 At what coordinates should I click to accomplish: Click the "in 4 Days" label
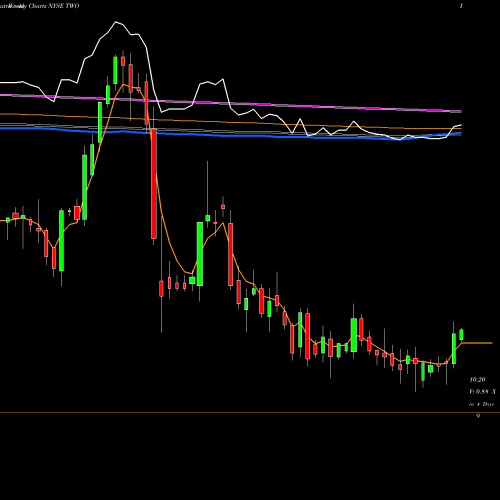point(481,404)
